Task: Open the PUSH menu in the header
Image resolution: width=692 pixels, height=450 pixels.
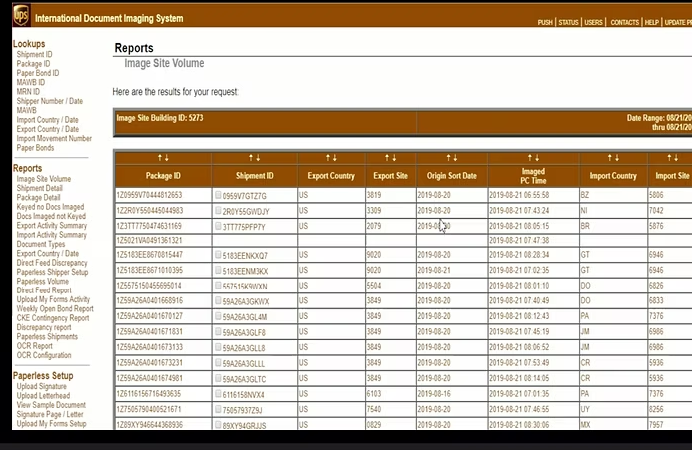Action: (545, 22)
